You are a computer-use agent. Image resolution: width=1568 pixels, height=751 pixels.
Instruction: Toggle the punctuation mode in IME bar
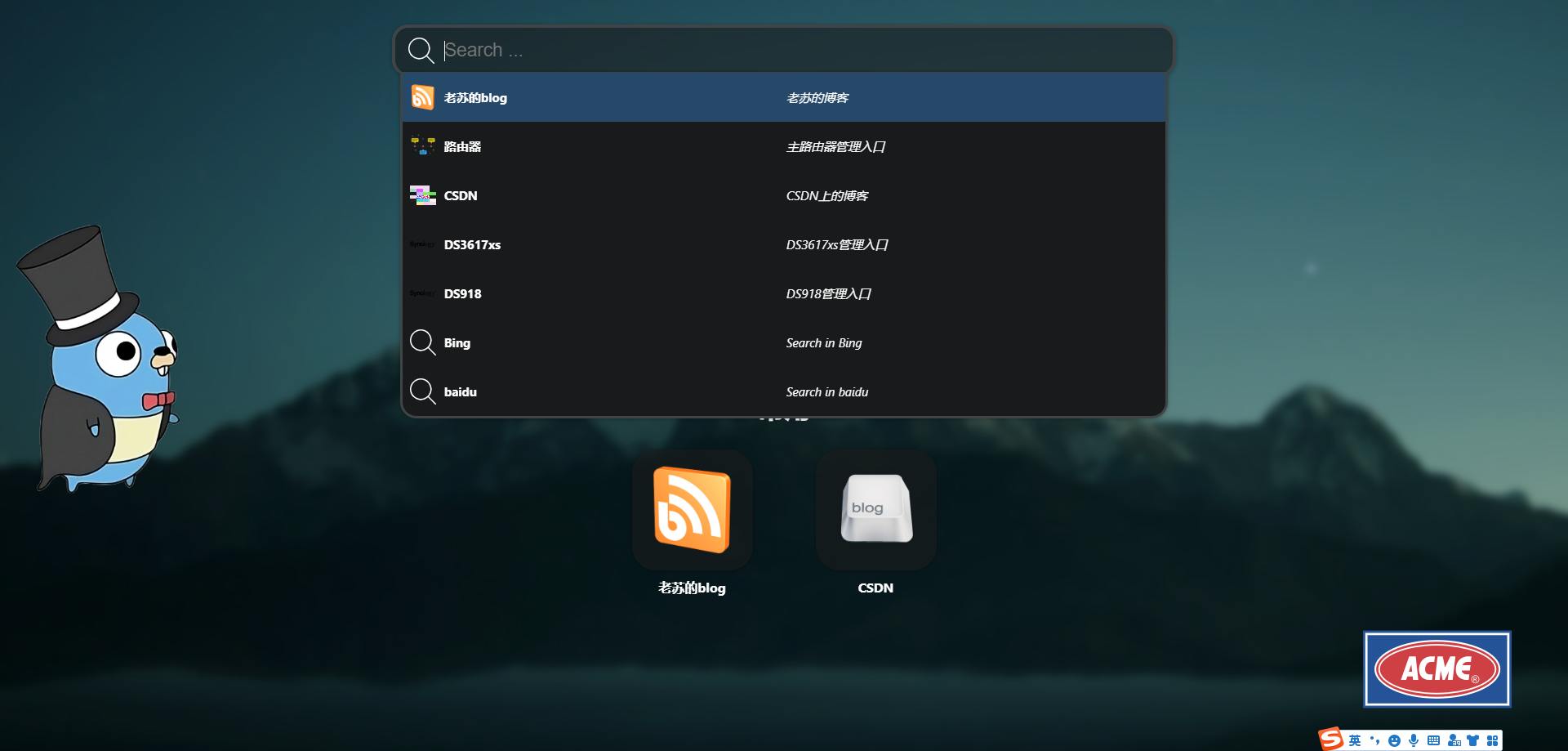coord(1374,740)
